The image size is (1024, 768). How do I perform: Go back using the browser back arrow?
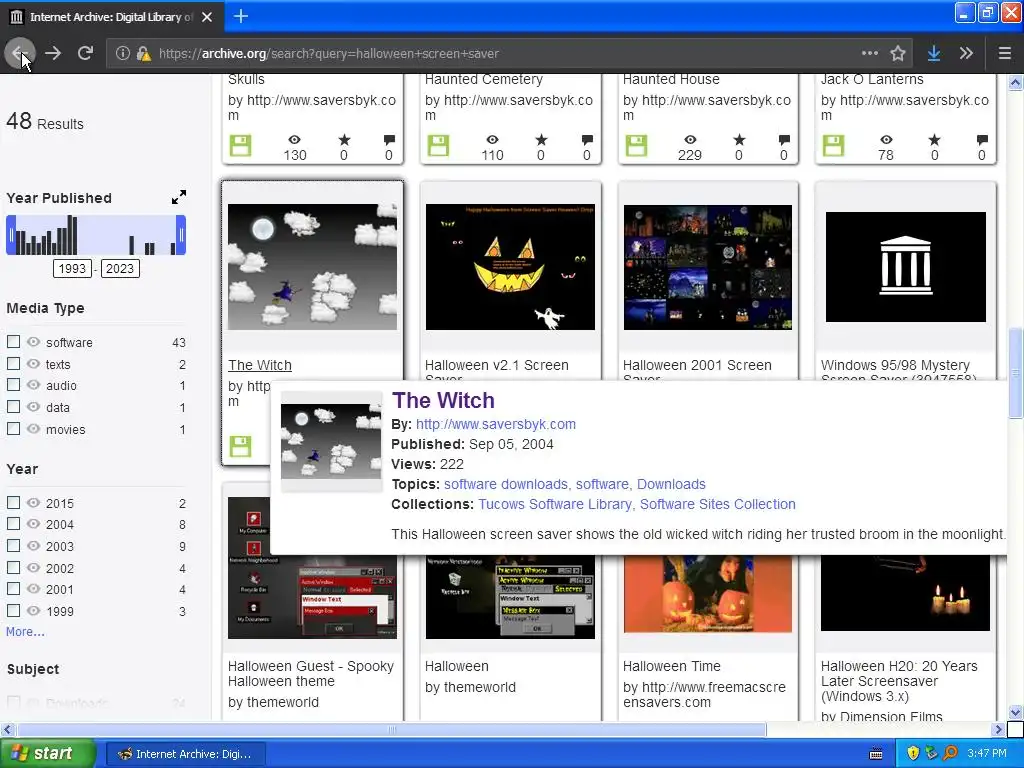pos(20,53)
